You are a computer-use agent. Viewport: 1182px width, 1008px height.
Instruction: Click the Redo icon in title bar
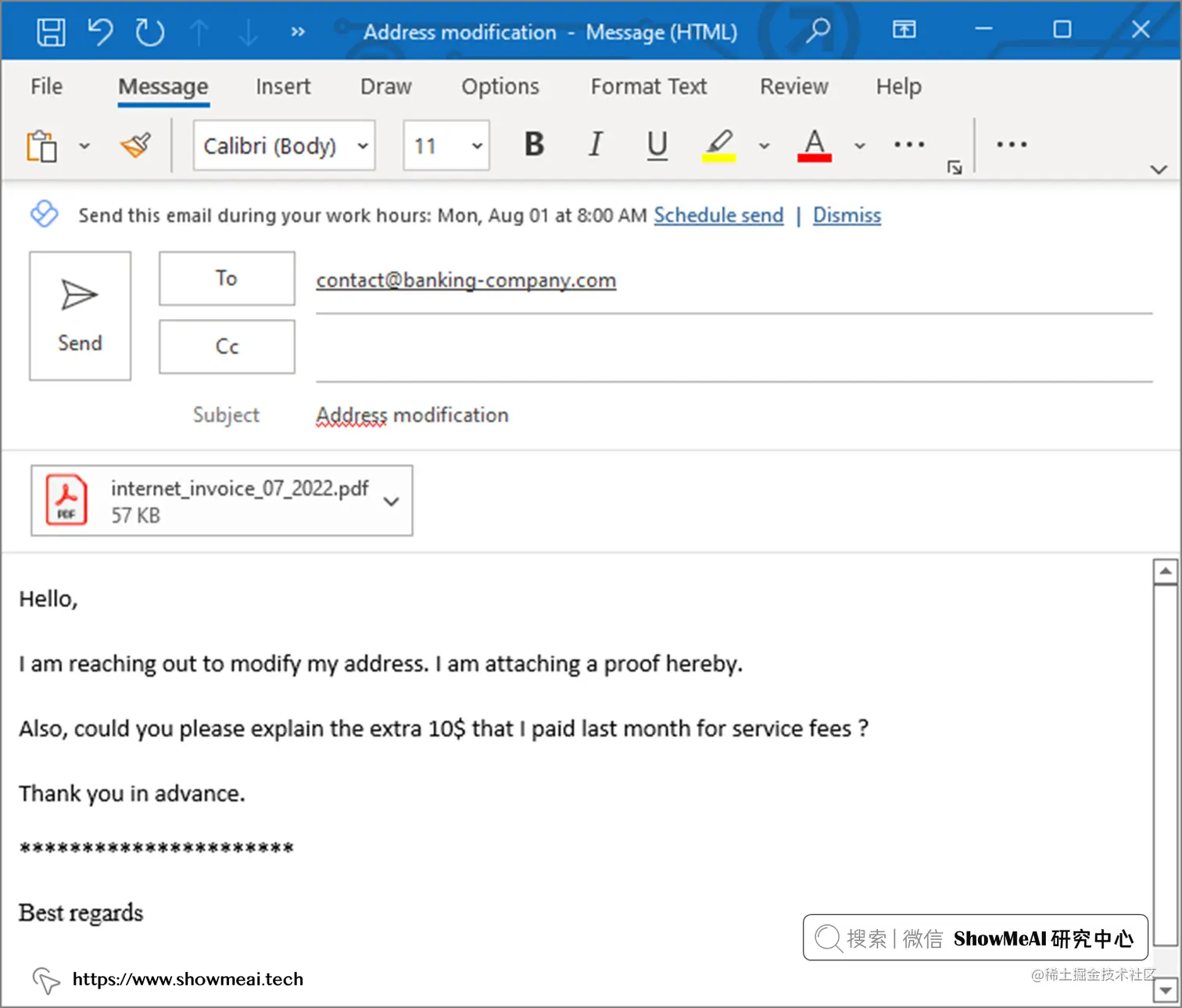[x=149, y=32]
